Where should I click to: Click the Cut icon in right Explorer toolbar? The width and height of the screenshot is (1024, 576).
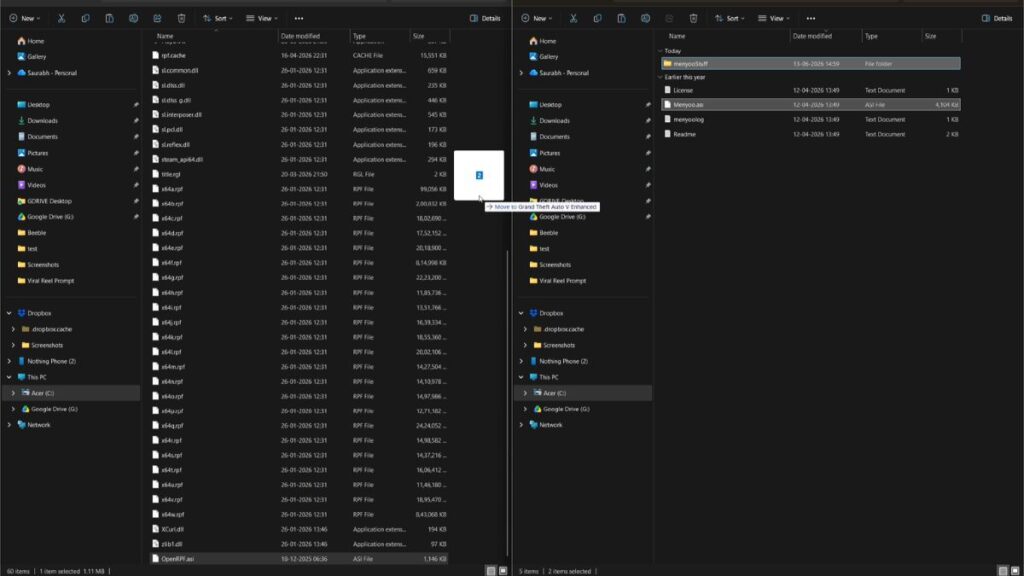click(573, 18)
